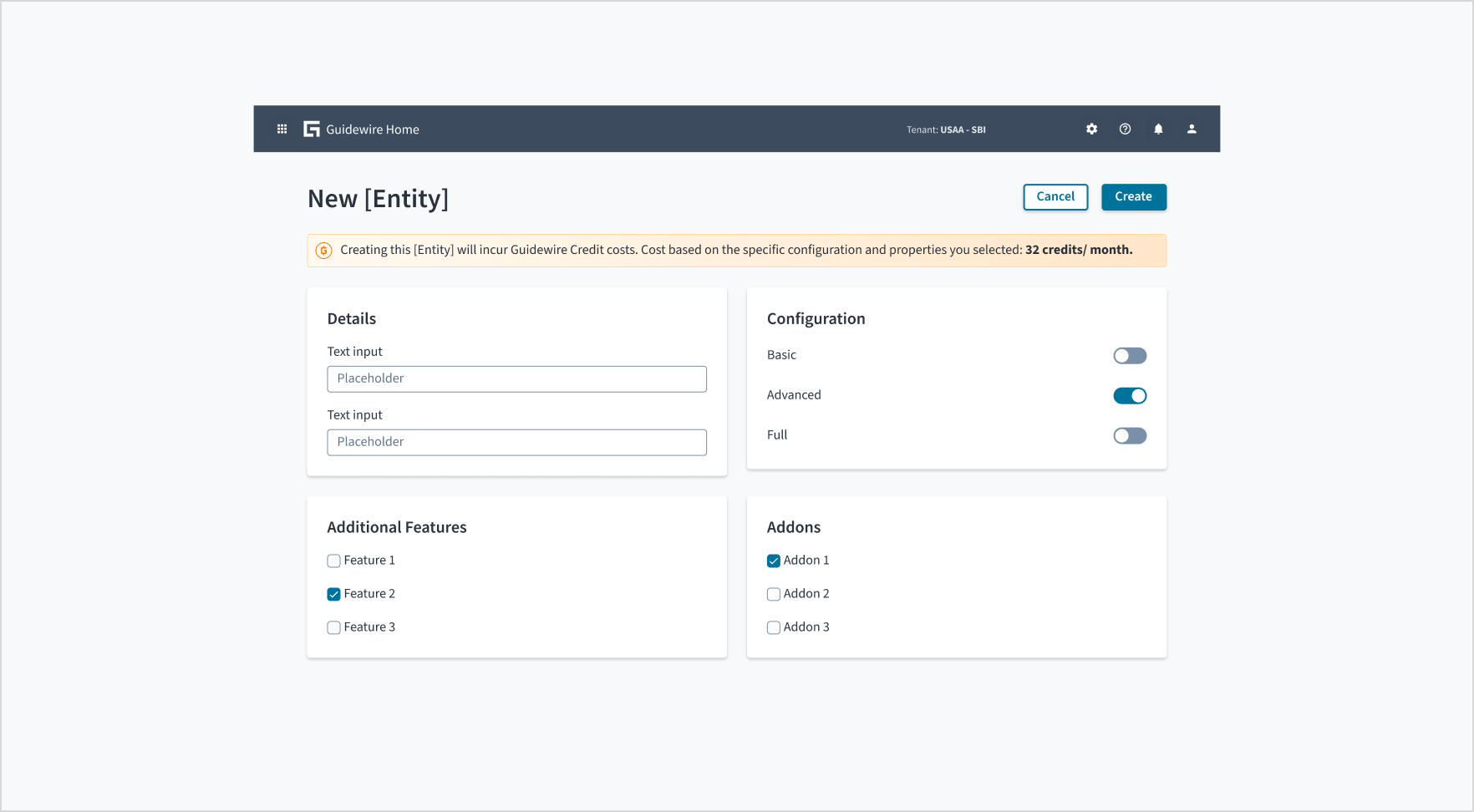The image size is (1474, 812).
Task: Click the New [Entity] page heading
Action: (378, 199)
